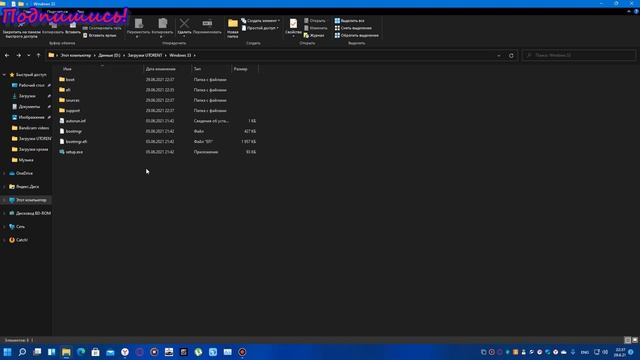
Task: Open taskbar Search magnifier
Action: tap(22, 352)
